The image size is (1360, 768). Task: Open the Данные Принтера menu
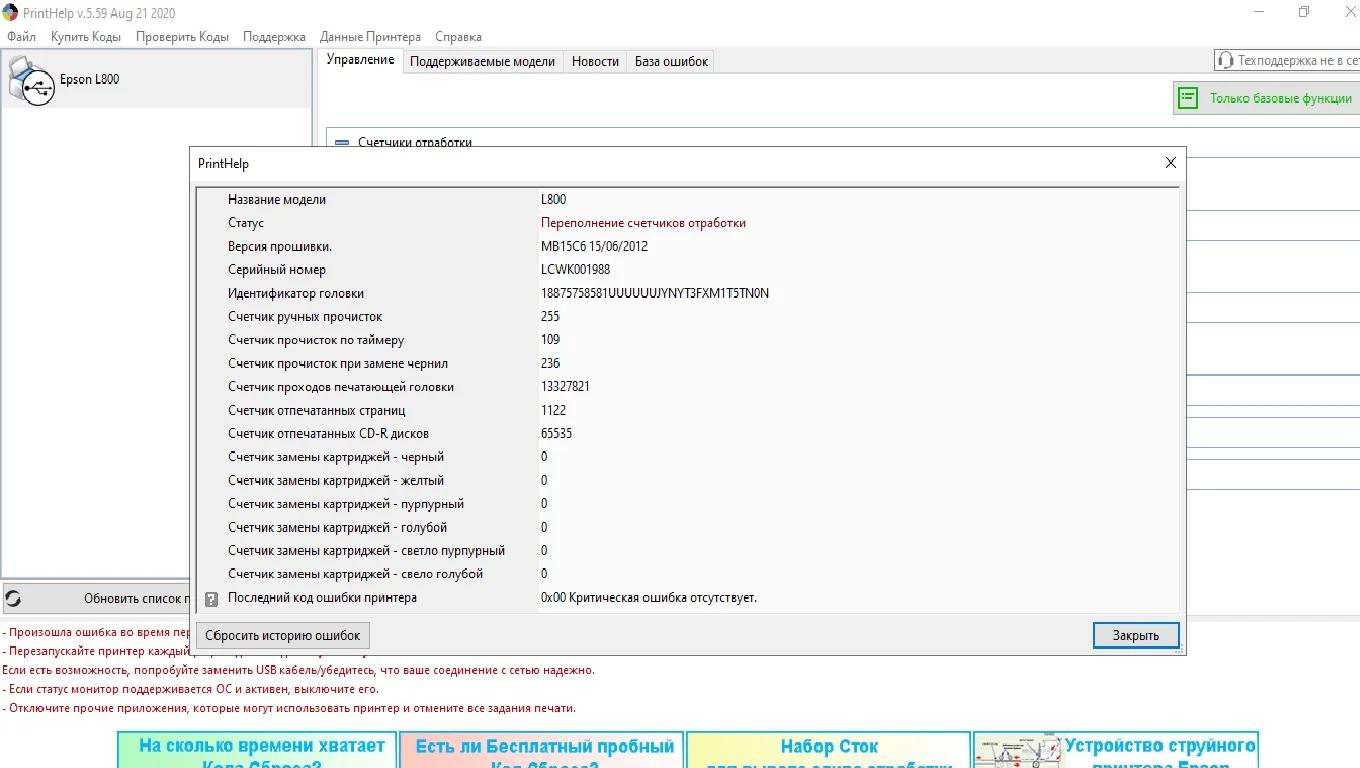(370, 37)
